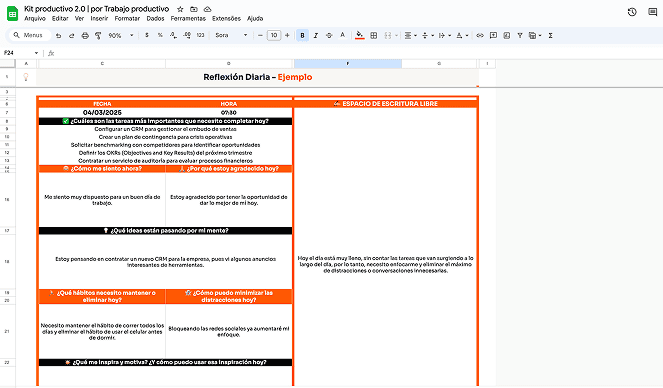The image size is (663, 388).
Task: Toggle italic formatting
Action: tap(315, 36)
